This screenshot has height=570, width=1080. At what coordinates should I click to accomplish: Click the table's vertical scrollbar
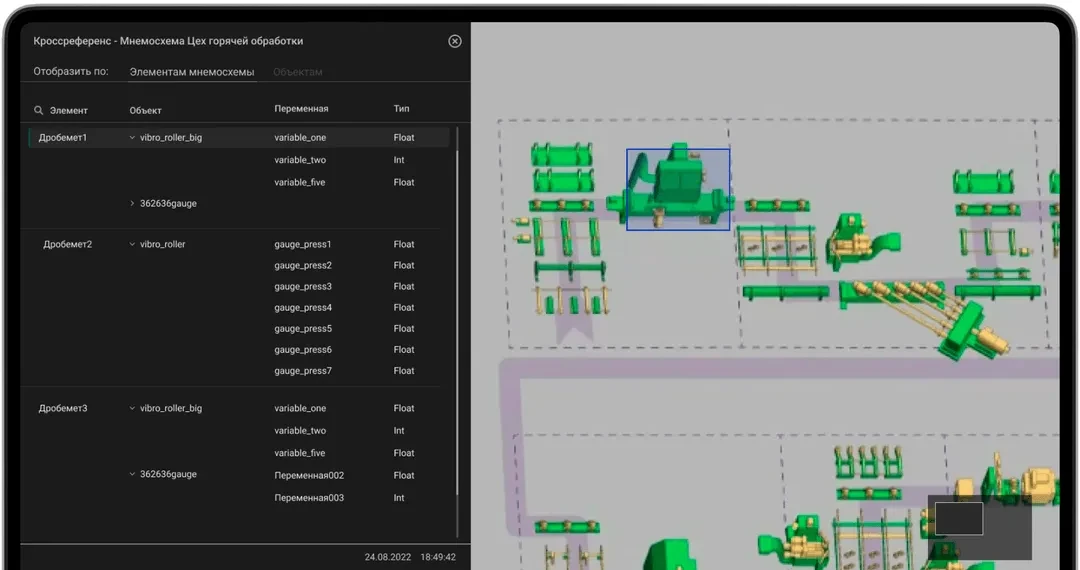click(457, 330)
